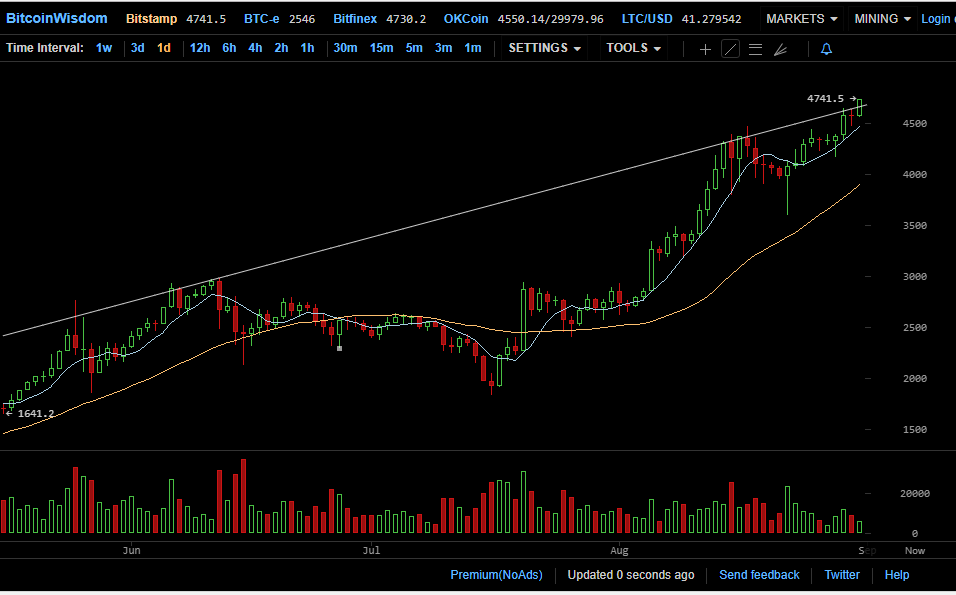Open the Twitter link in footer
This screenshot has height=595, width=956.
click(841, 575)
